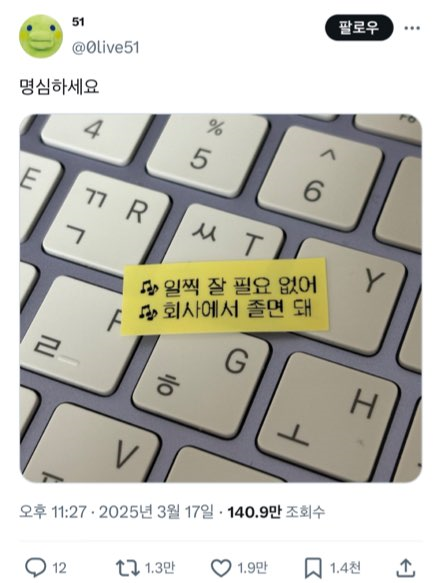Click the reply speech bubble icon
The image size is (441, 583).
point(35,568)
